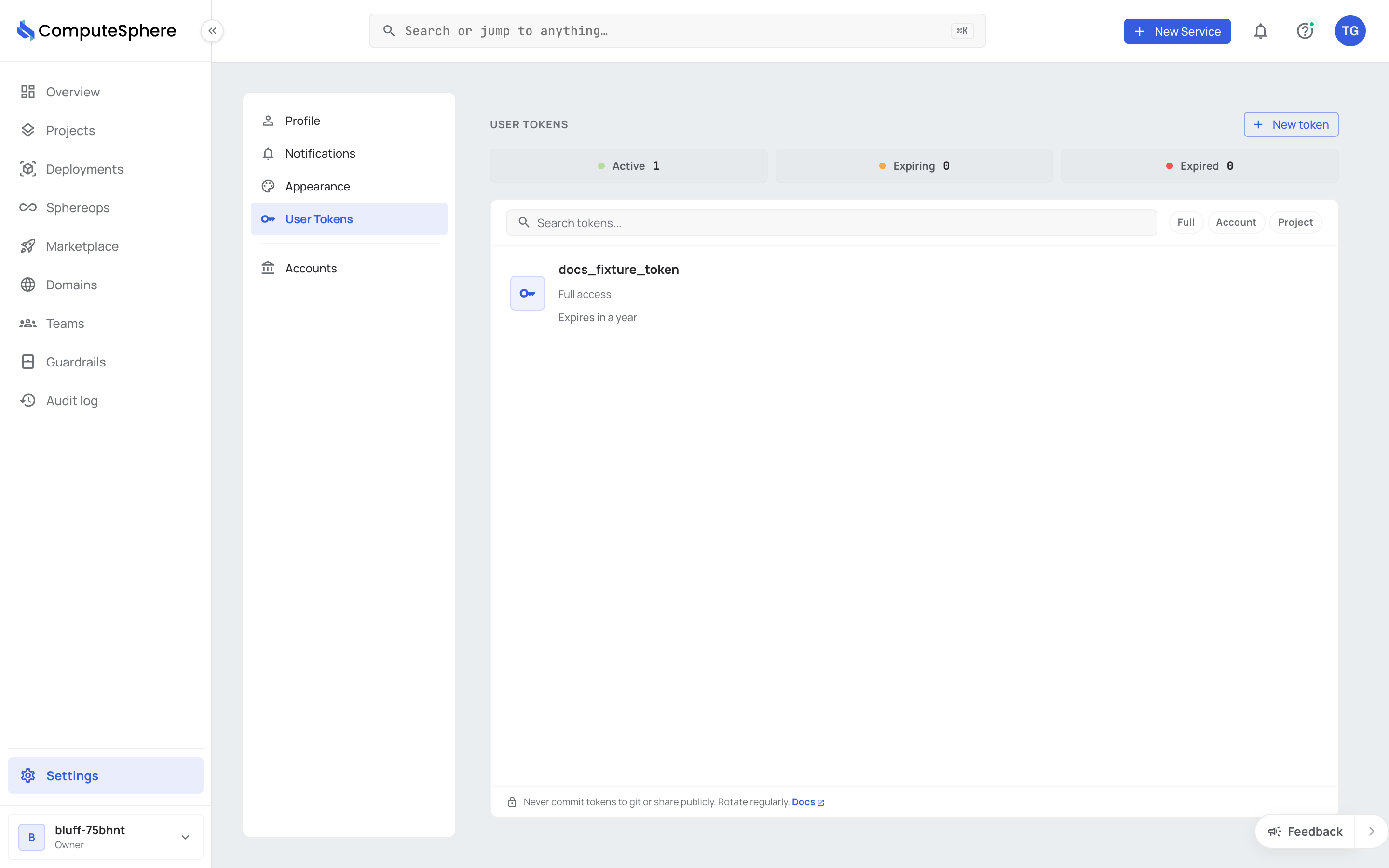Click the 'Expires in a year' text
The width and height of the screenshot is (1389, 868).
point(598,317)
